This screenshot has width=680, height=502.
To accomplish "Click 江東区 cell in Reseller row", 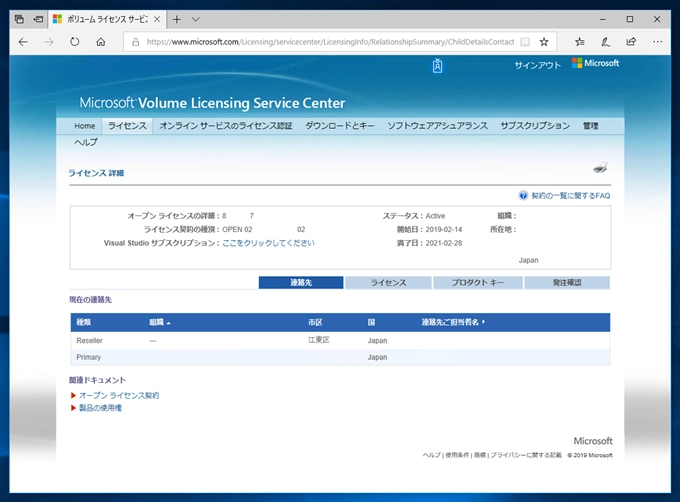I will 319,340.
